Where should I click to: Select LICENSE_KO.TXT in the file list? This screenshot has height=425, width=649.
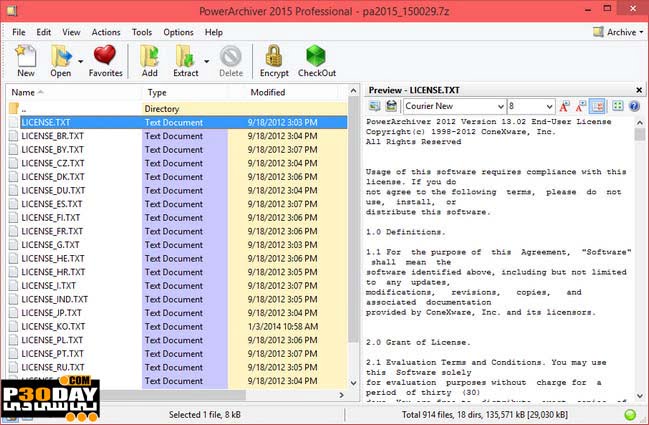pos(178,327)
